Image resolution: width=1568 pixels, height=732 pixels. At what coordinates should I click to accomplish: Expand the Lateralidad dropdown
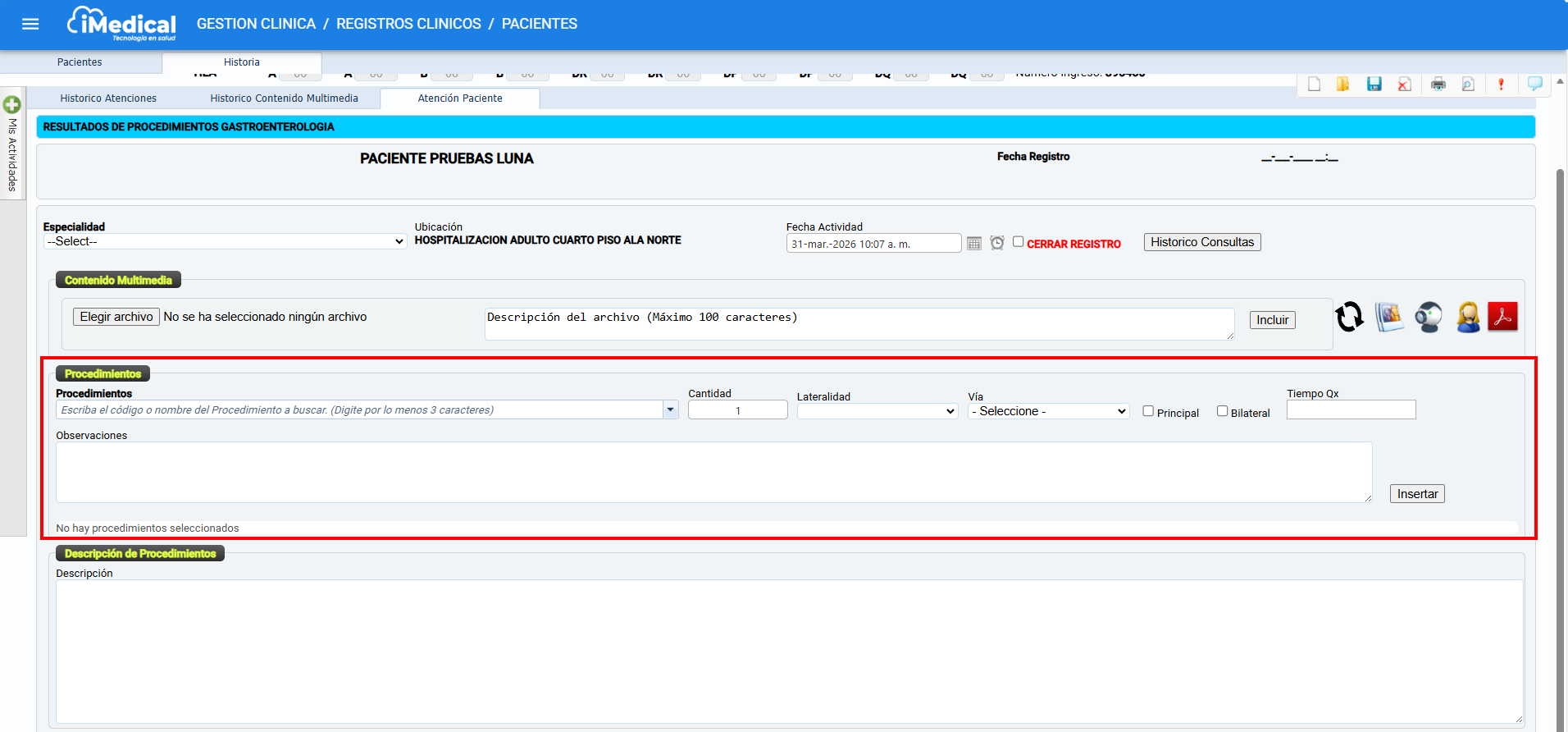tap(877, 411)
